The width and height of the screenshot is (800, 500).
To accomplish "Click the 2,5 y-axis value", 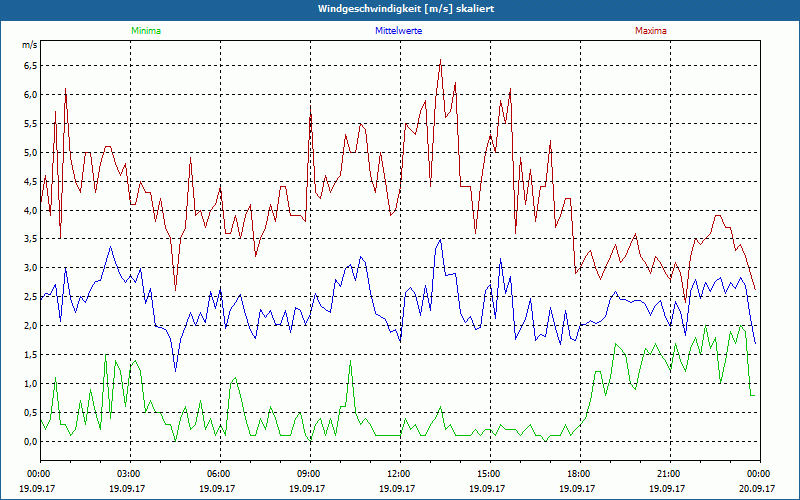I will click(30, 297).
